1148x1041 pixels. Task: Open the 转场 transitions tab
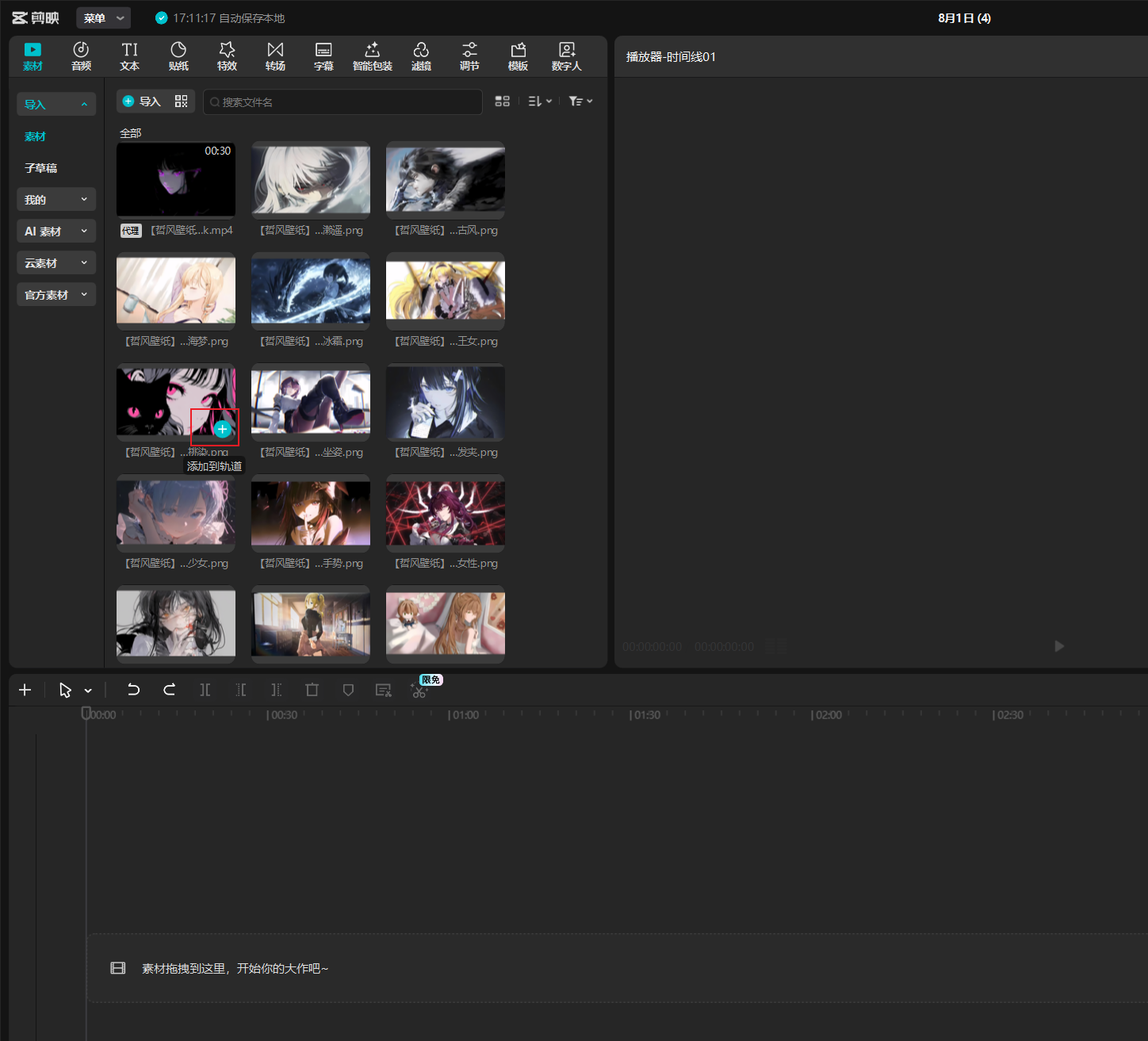click(x=275, y=56)
